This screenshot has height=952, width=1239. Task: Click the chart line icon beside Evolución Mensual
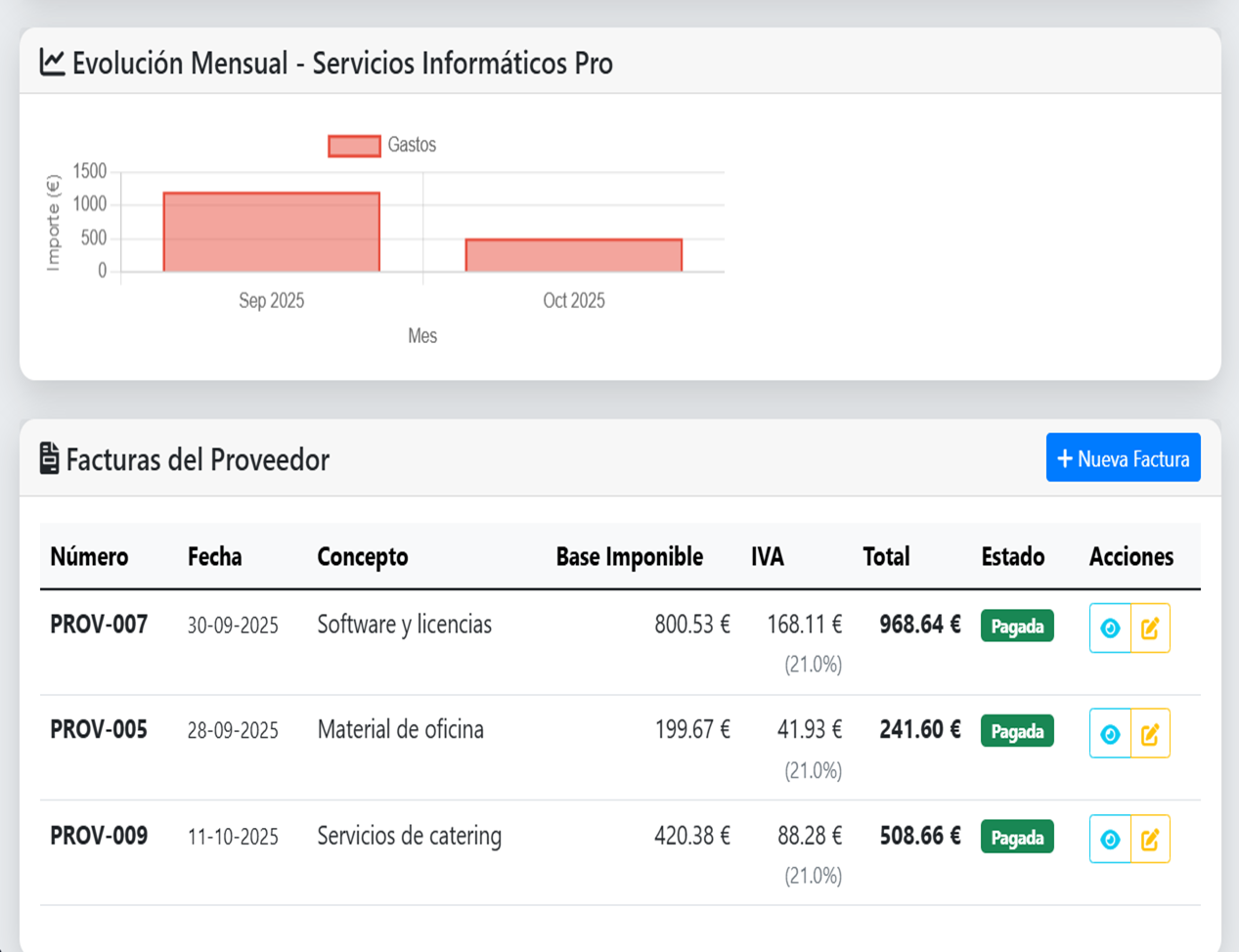(x=52, y=63)
